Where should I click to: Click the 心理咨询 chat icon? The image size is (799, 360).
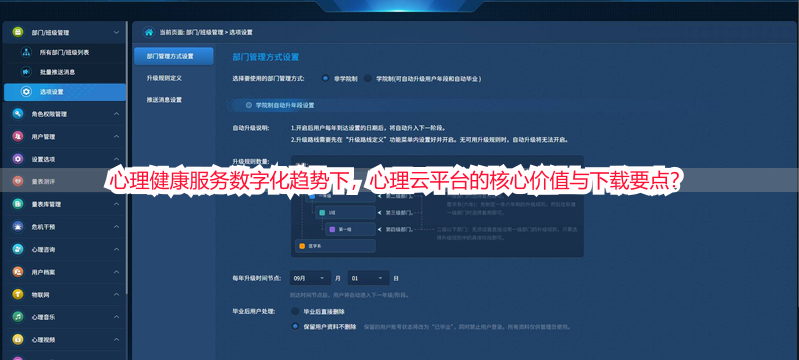(18, 249)
